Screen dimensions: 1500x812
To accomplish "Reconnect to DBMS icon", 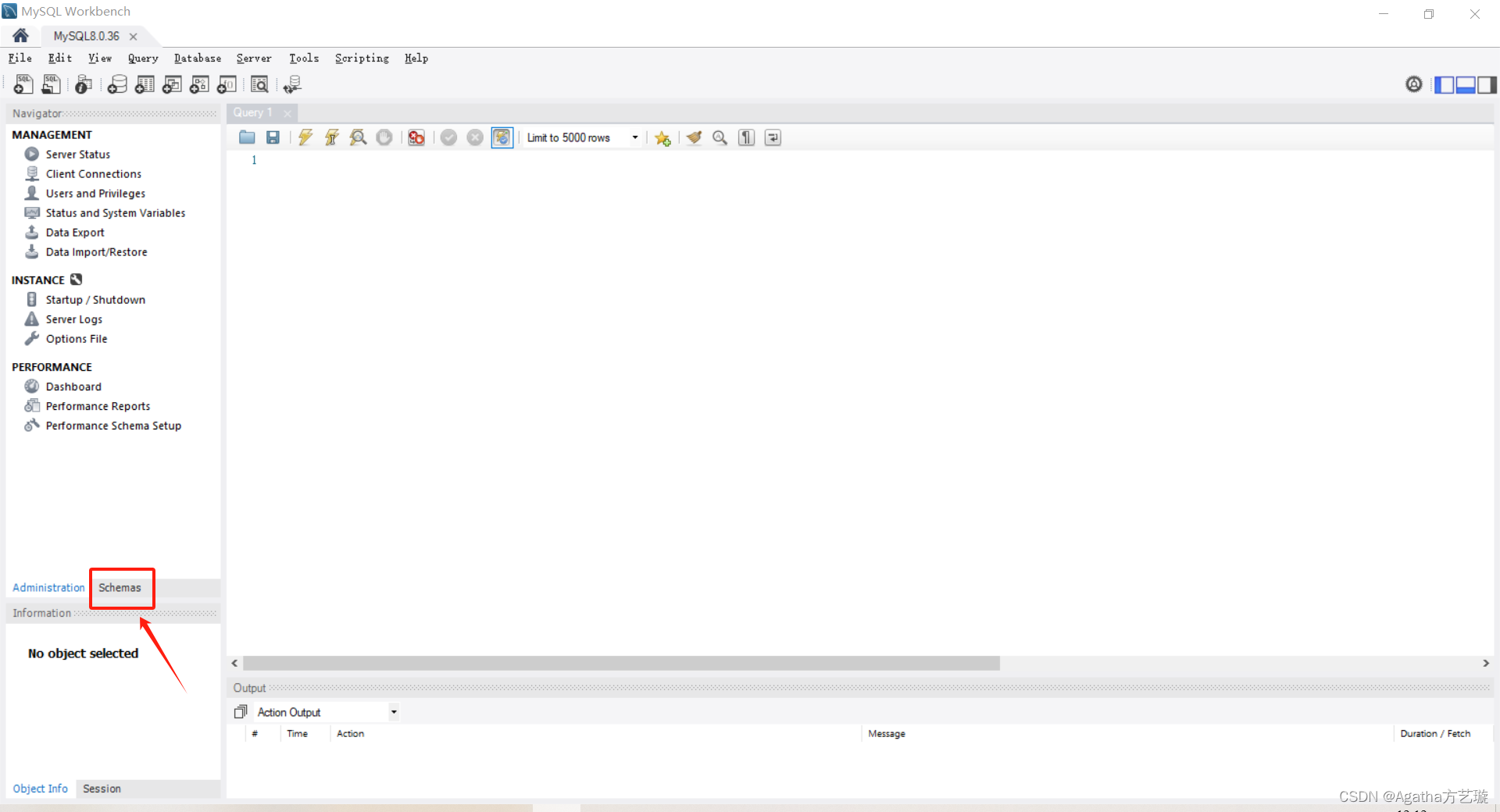I will click(x=293, y=84).
